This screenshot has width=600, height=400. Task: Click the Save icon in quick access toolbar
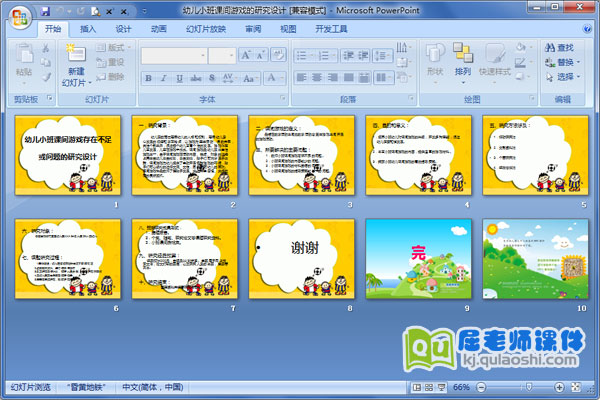coord(45,11)
